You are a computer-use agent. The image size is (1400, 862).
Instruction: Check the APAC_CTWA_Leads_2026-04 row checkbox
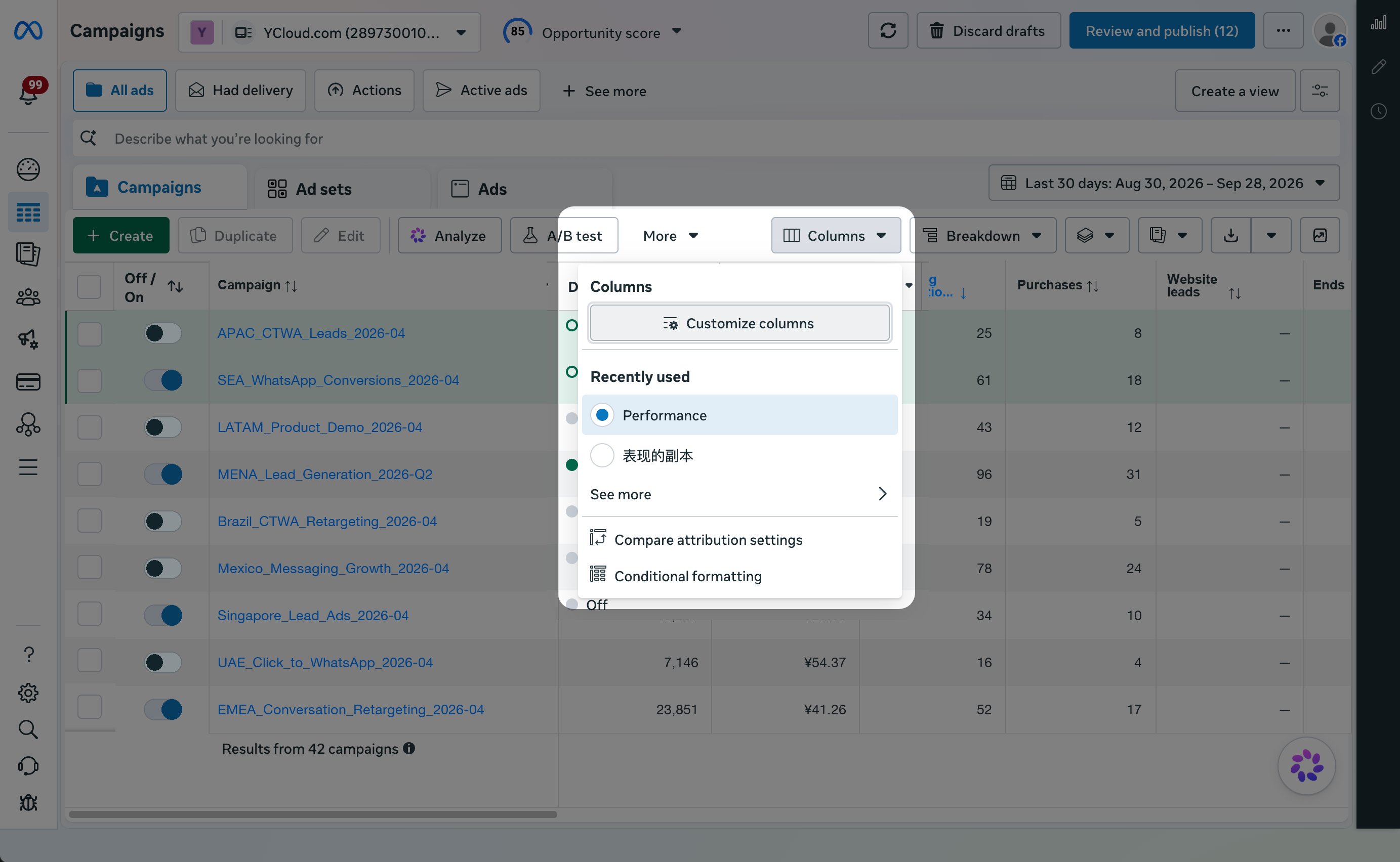coord(89,333)
